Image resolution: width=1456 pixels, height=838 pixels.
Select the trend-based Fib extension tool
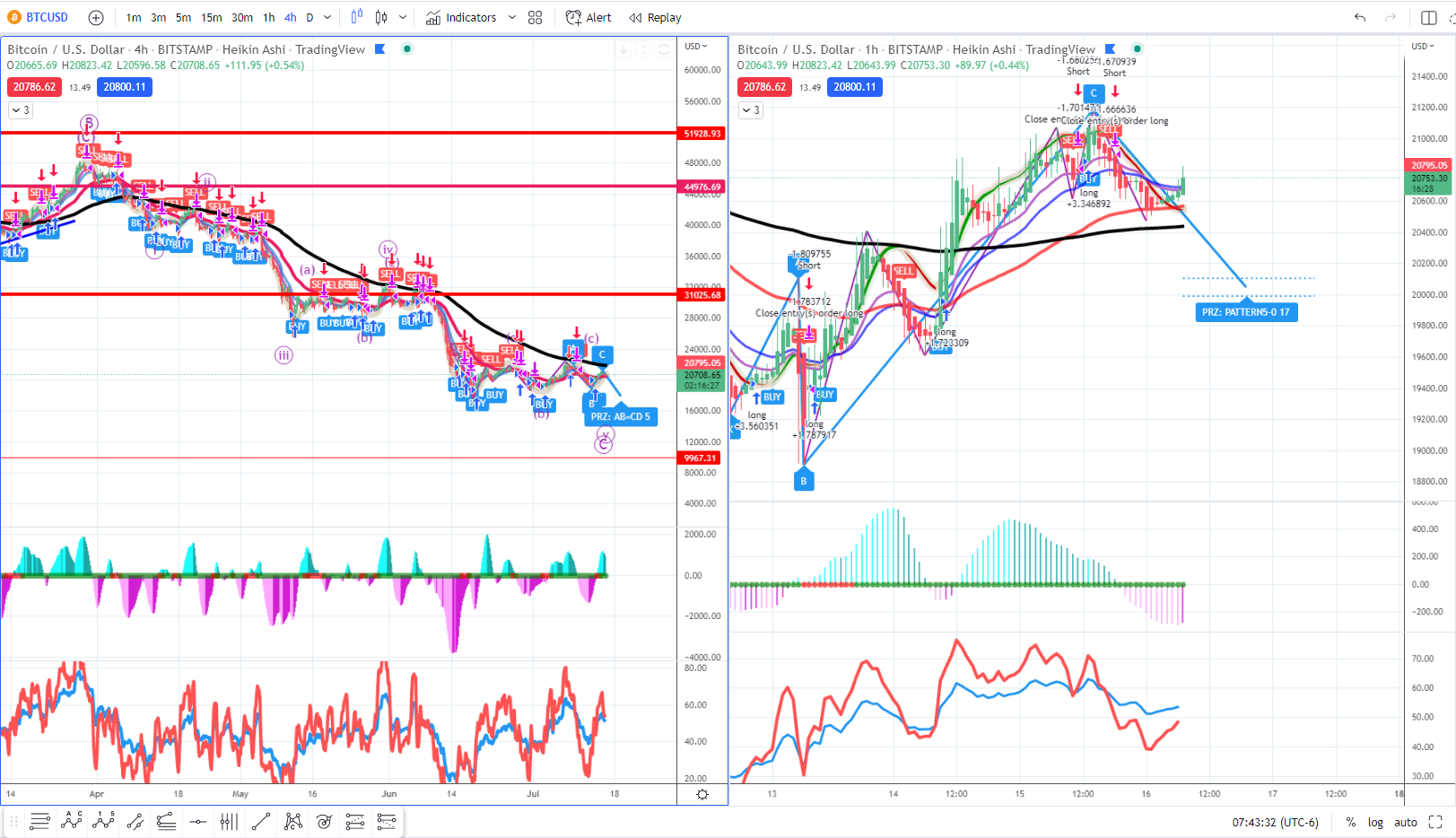point(166,821)
